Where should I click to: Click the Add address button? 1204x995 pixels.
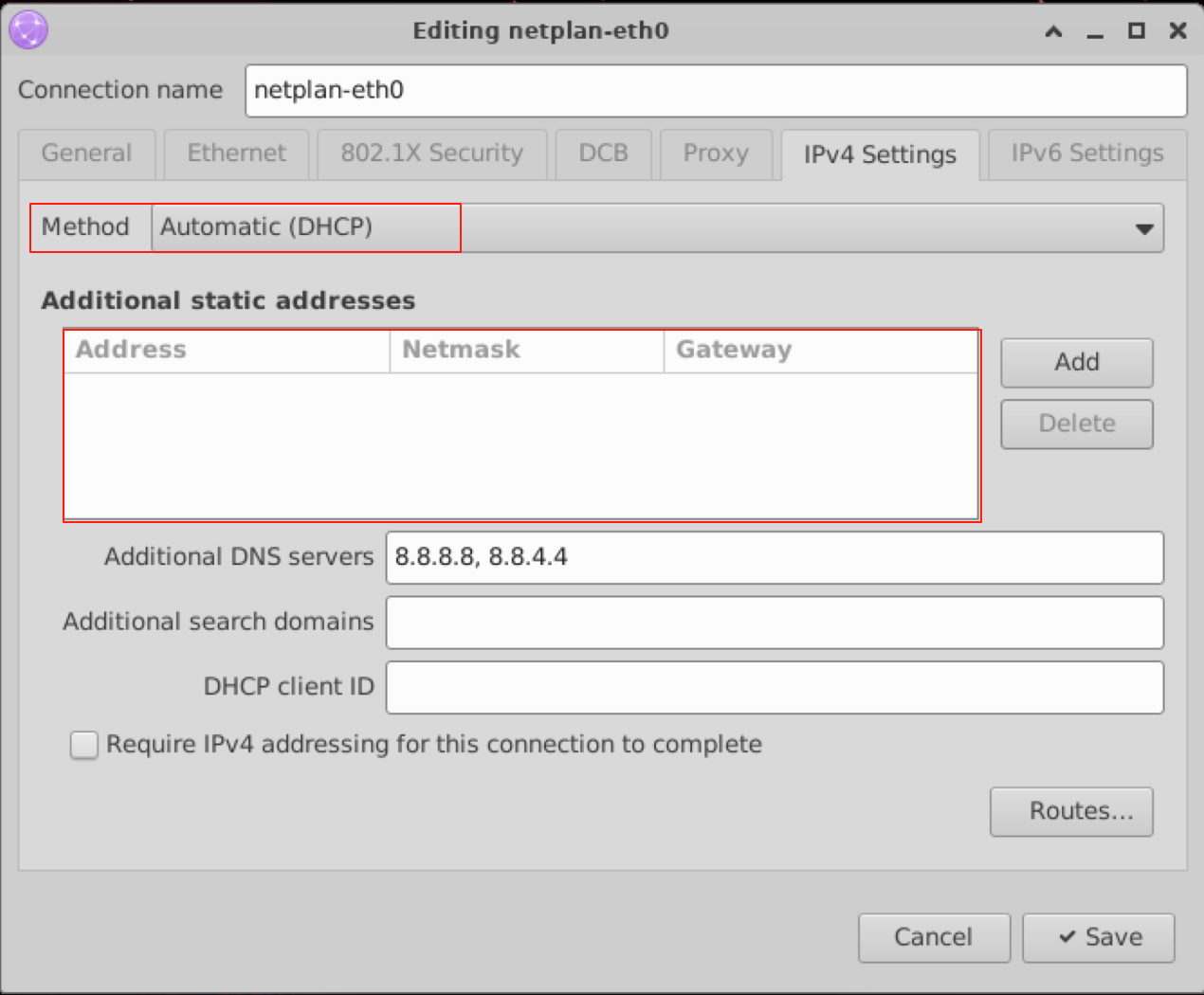coord(1077,363)
